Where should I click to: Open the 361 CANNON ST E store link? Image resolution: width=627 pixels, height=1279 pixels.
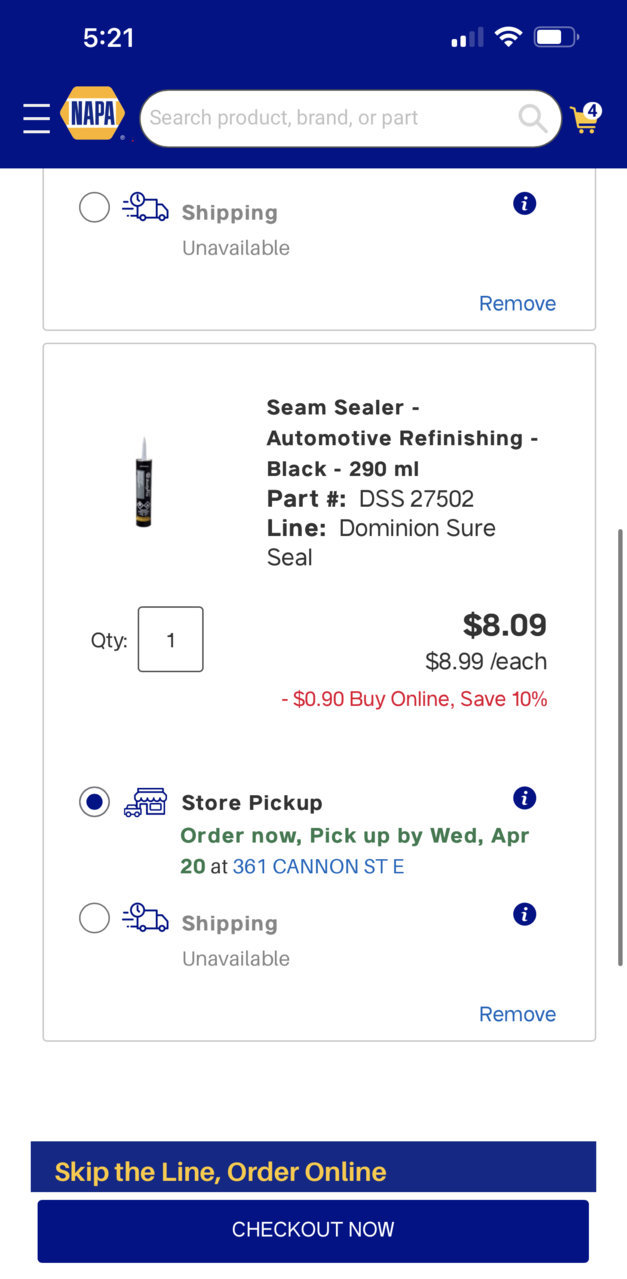318,867
